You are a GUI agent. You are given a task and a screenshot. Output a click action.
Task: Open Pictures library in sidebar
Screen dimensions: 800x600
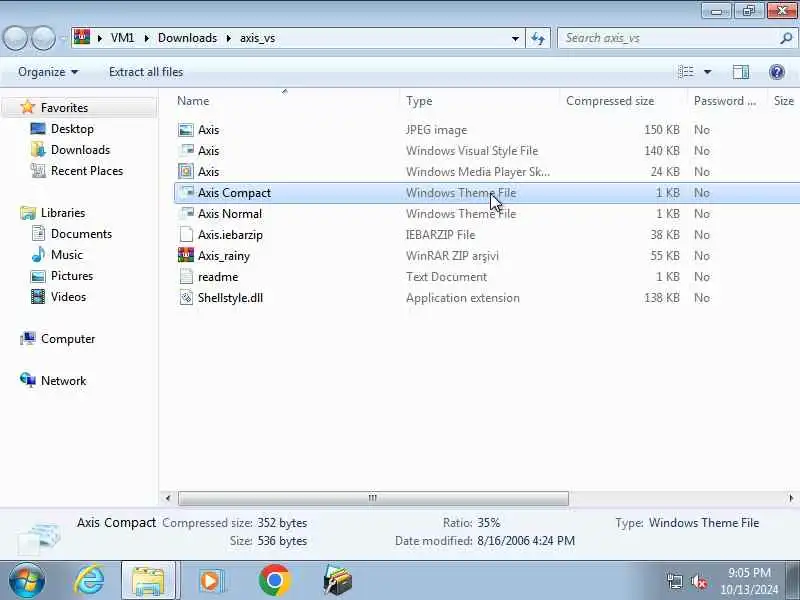[x=72, y=276]
